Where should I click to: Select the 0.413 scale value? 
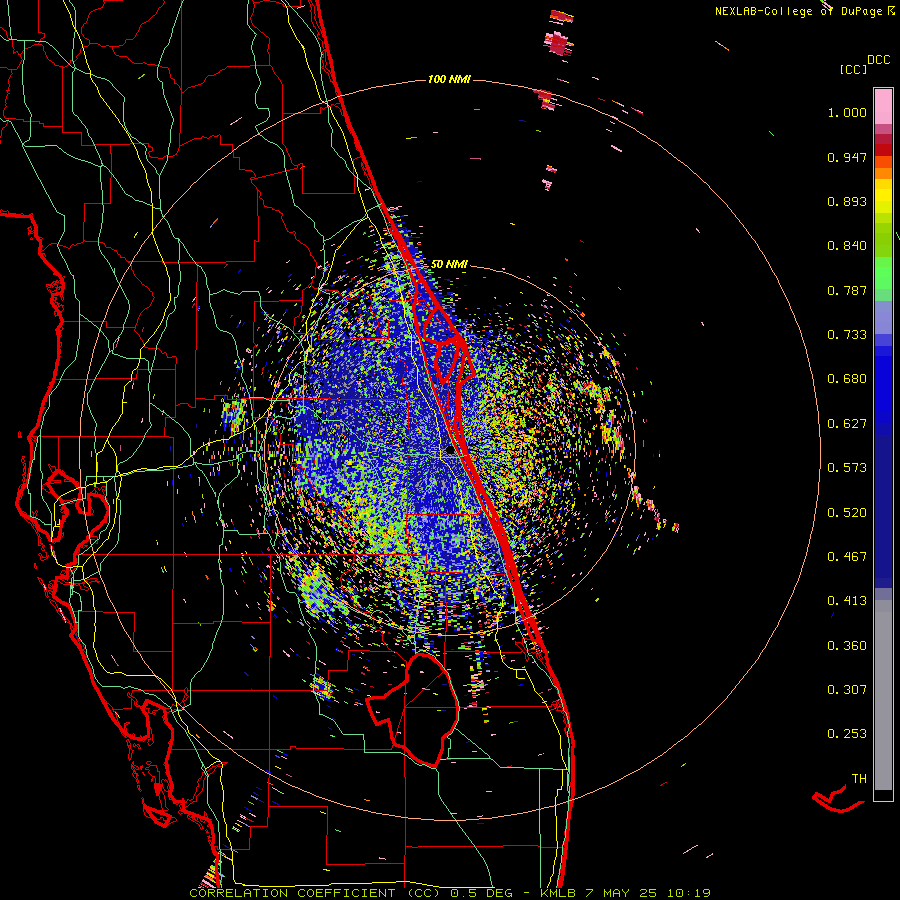(847, 601)
